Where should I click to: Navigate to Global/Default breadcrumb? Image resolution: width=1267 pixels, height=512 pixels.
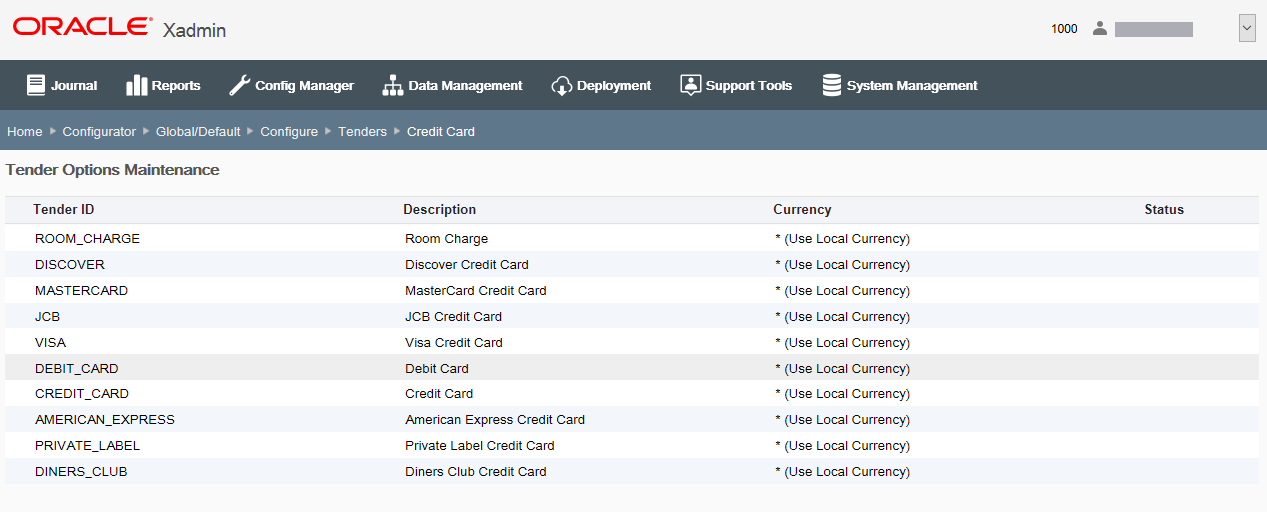click(x=198, y=131)
